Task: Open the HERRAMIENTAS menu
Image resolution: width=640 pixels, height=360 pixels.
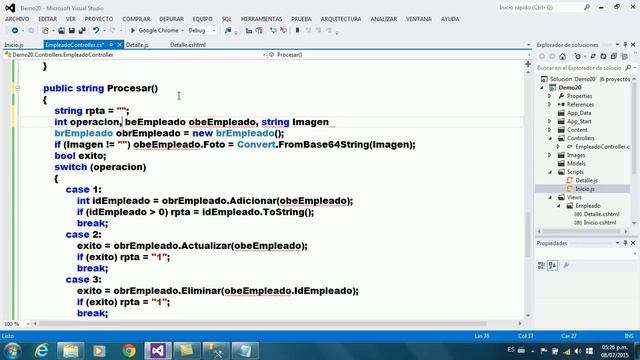Action: coord(262,19)
